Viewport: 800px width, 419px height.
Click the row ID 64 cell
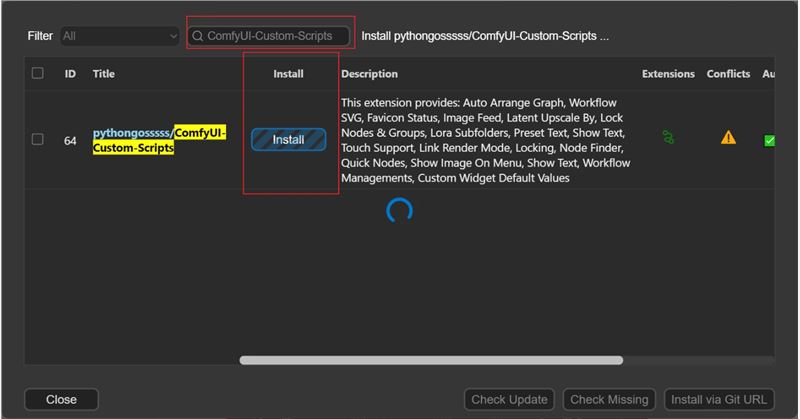[x=70, y=141]
